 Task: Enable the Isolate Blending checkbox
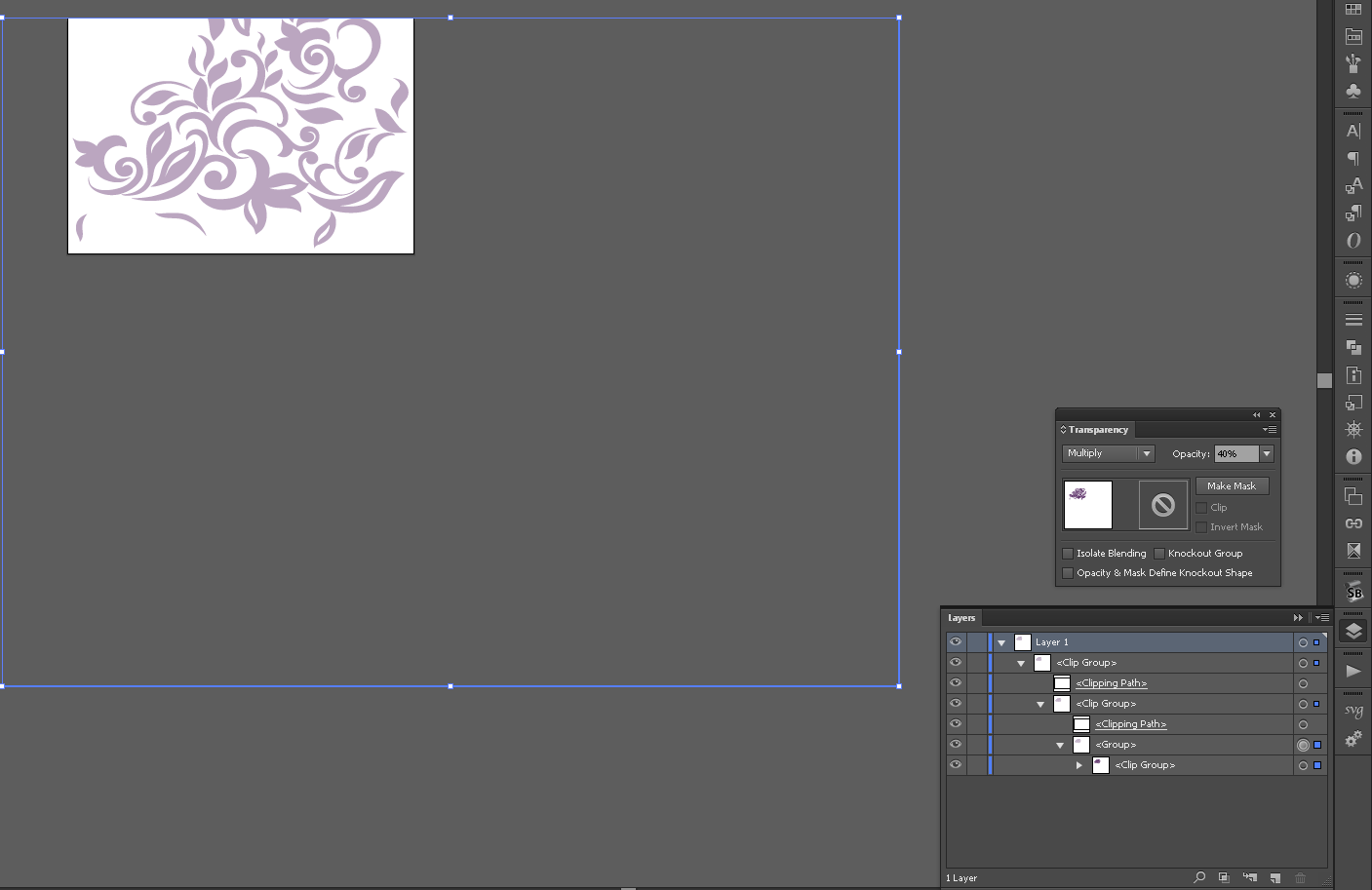[1068, 554]
